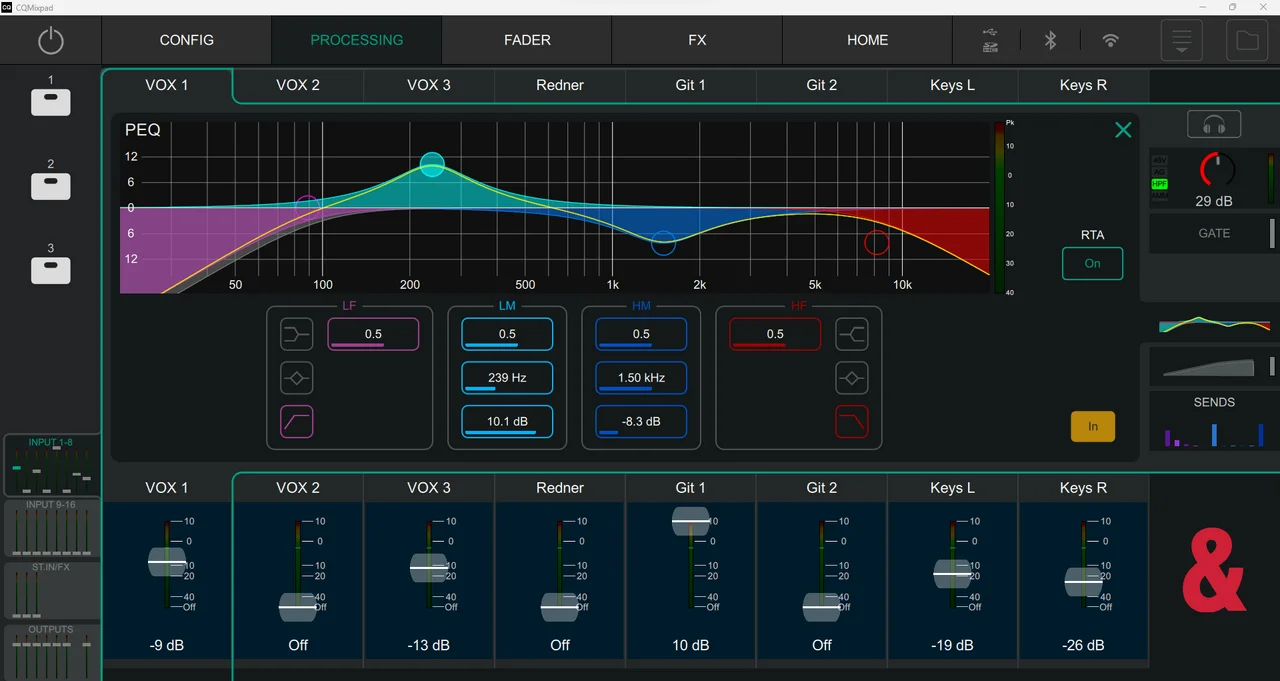
Task: Open the Bluetooth status icon
Action: [x=1050, y=40]
